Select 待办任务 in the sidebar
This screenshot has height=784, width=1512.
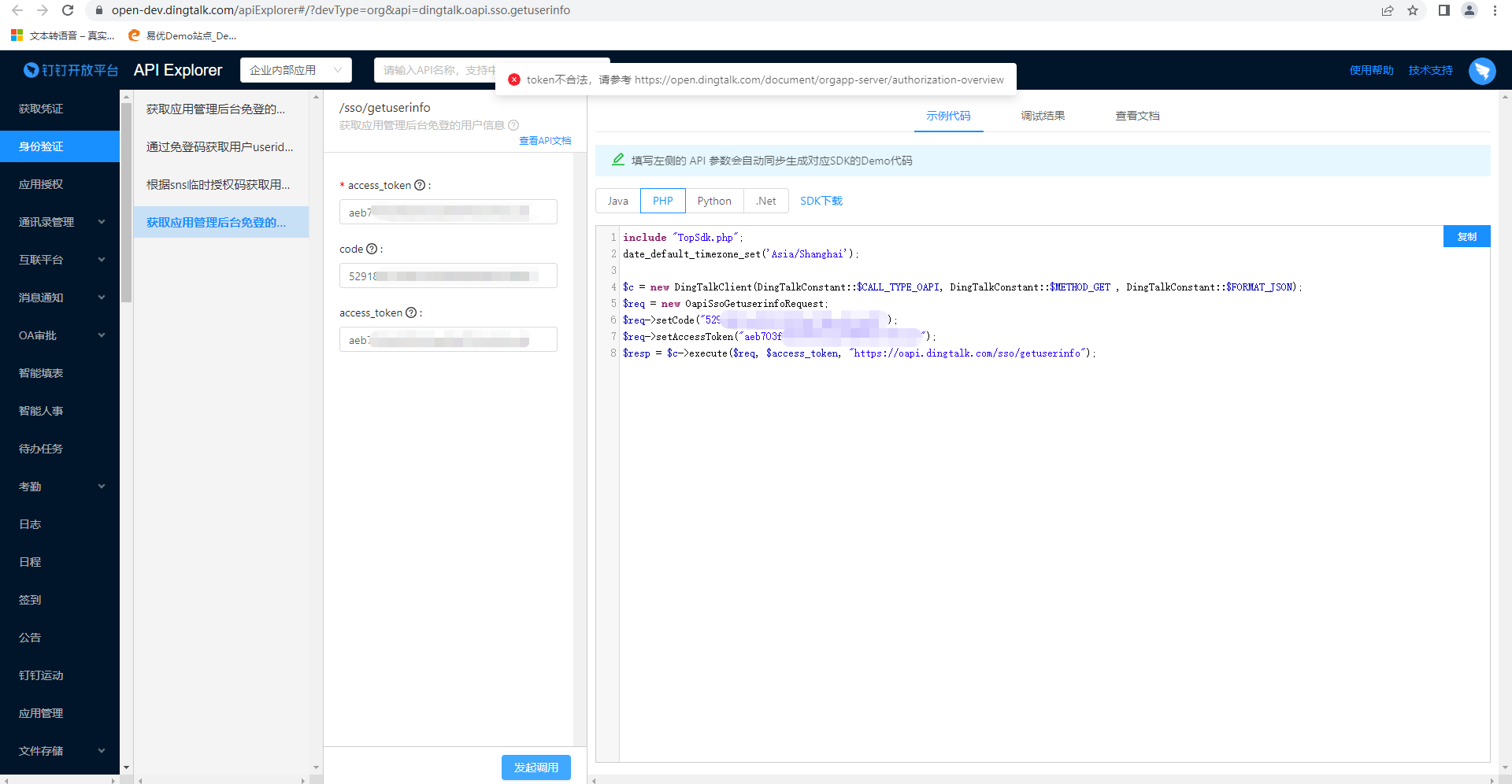point(60,449)
